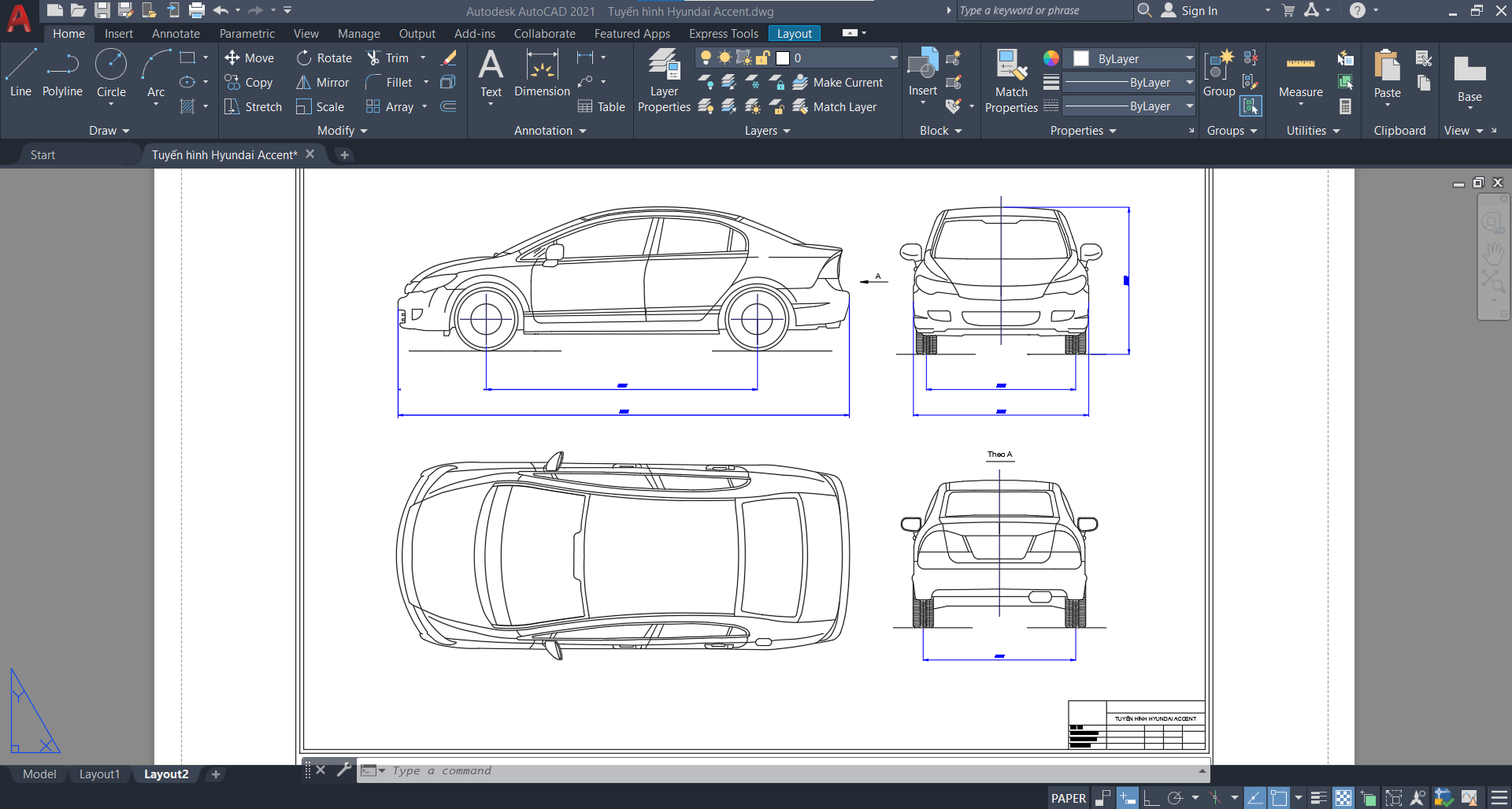This screenshot has height=809, width=1512.
Task: Toggle lineweight display in status bar
Action: point(1319,798)
